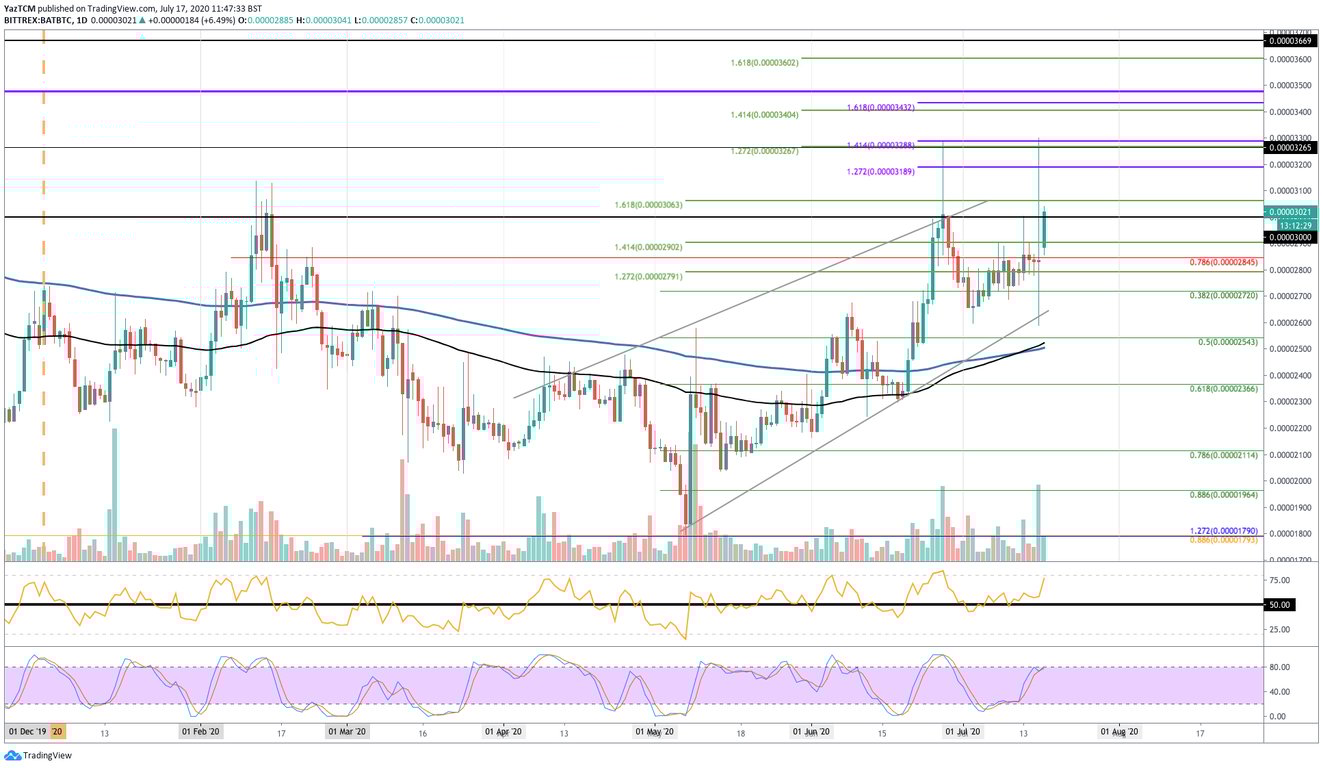Click the black price label 0.00003265
The width and height of the screenshot is (1323, 768).
1290,146
